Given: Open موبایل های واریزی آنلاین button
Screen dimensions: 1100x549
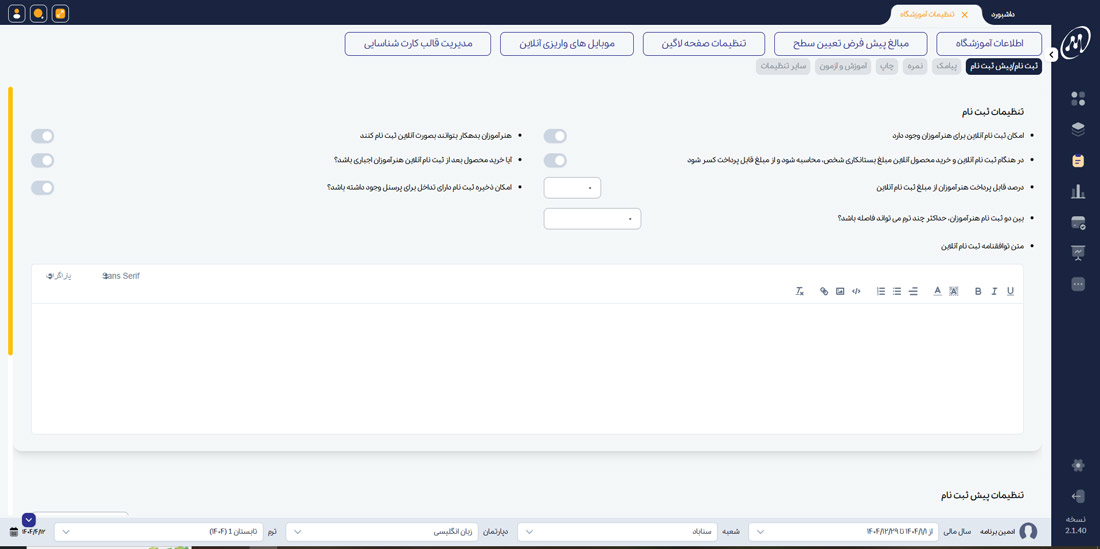Looking at the screenshot, I should pyautogui.click(x=567, y=43).
